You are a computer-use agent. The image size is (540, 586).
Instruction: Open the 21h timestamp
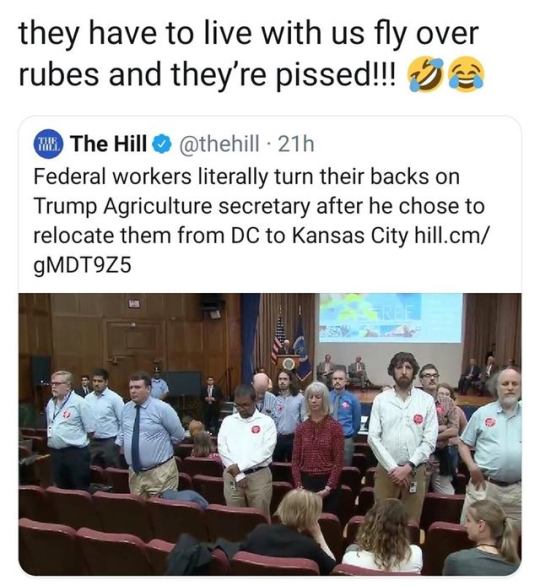296,144
